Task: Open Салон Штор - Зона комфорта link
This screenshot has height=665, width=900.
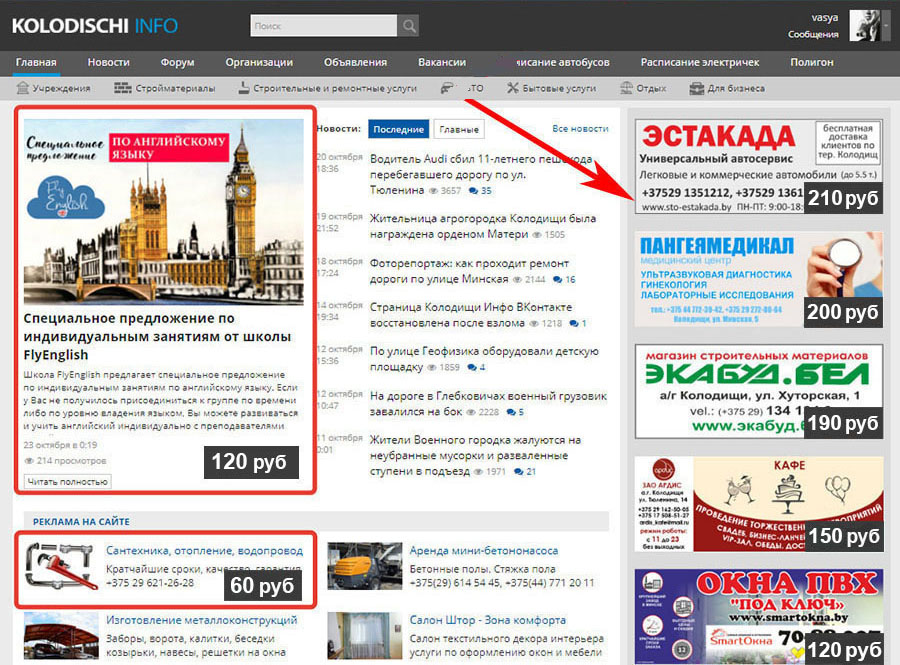Action: point(487,620)
